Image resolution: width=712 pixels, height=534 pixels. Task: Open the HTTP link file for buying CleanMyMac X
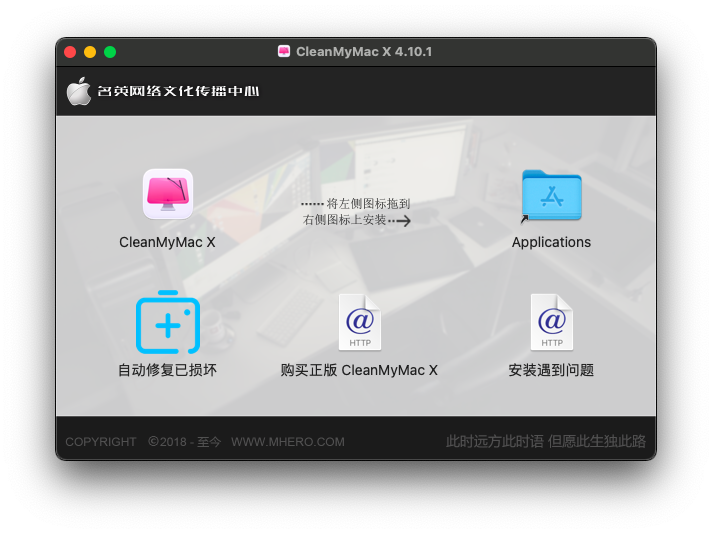pos(360,322)
